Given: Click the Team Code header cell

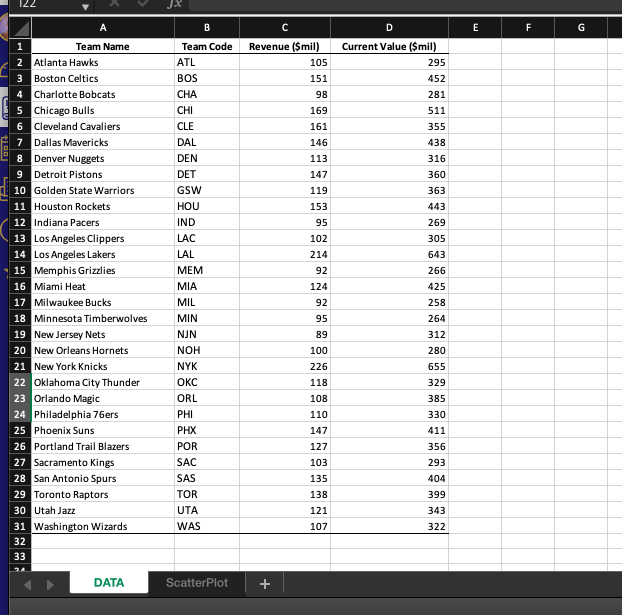Looking at the screenshot, I should [207, 46].
